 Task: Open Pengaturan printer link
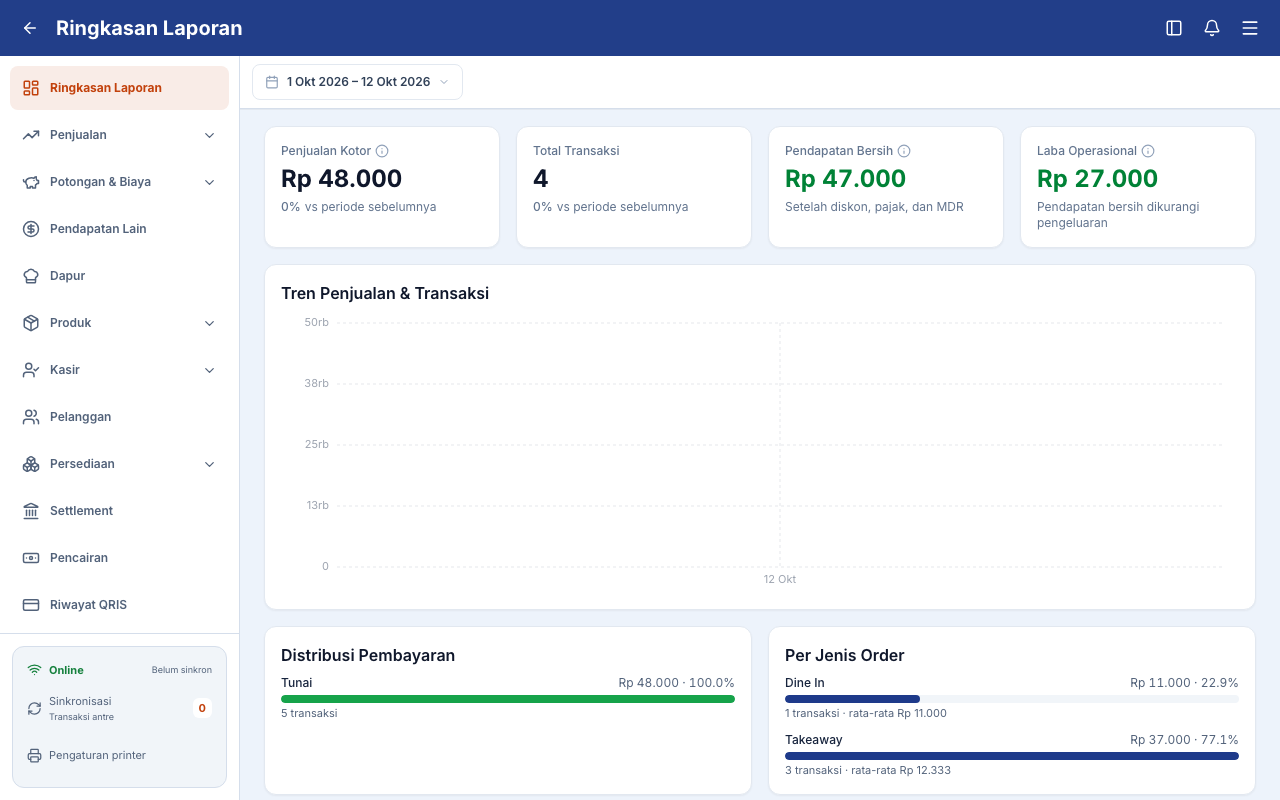coord(97,755)
